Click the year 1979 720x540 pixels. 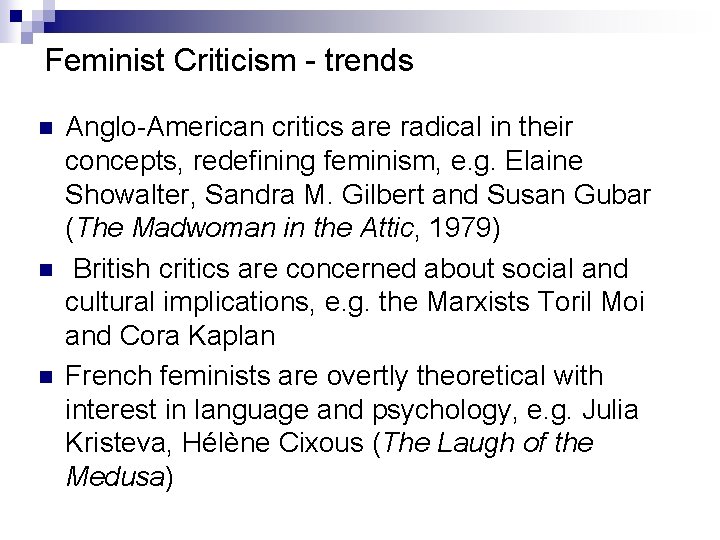coord(459,227)
